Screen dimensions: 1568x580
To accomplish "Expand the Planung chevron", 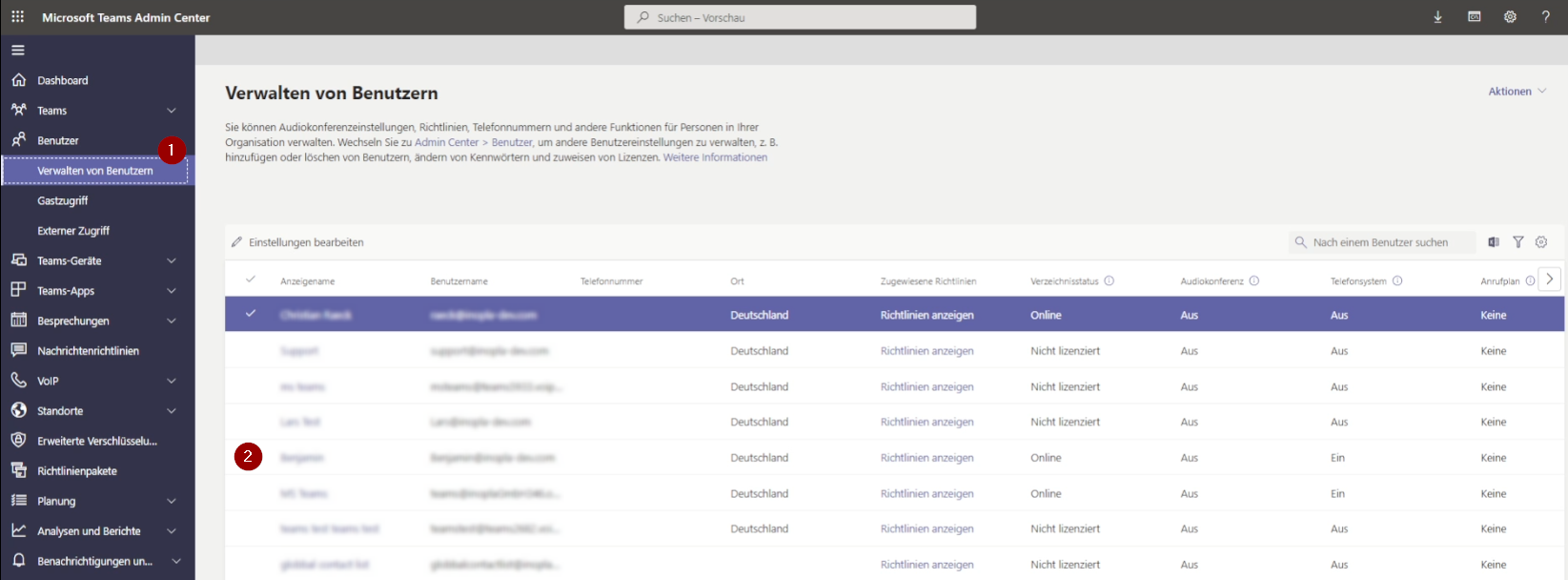I will coord(172,501).
